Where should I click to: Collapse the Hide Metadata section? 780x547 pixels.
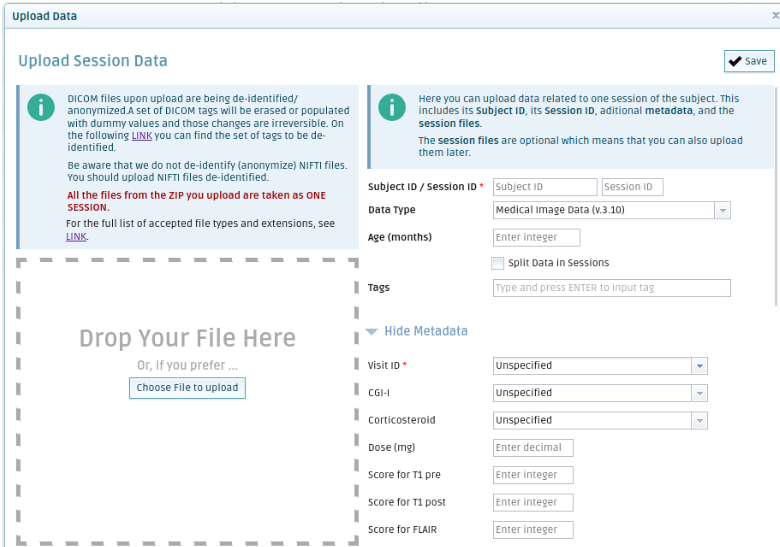tap(417, 331)
